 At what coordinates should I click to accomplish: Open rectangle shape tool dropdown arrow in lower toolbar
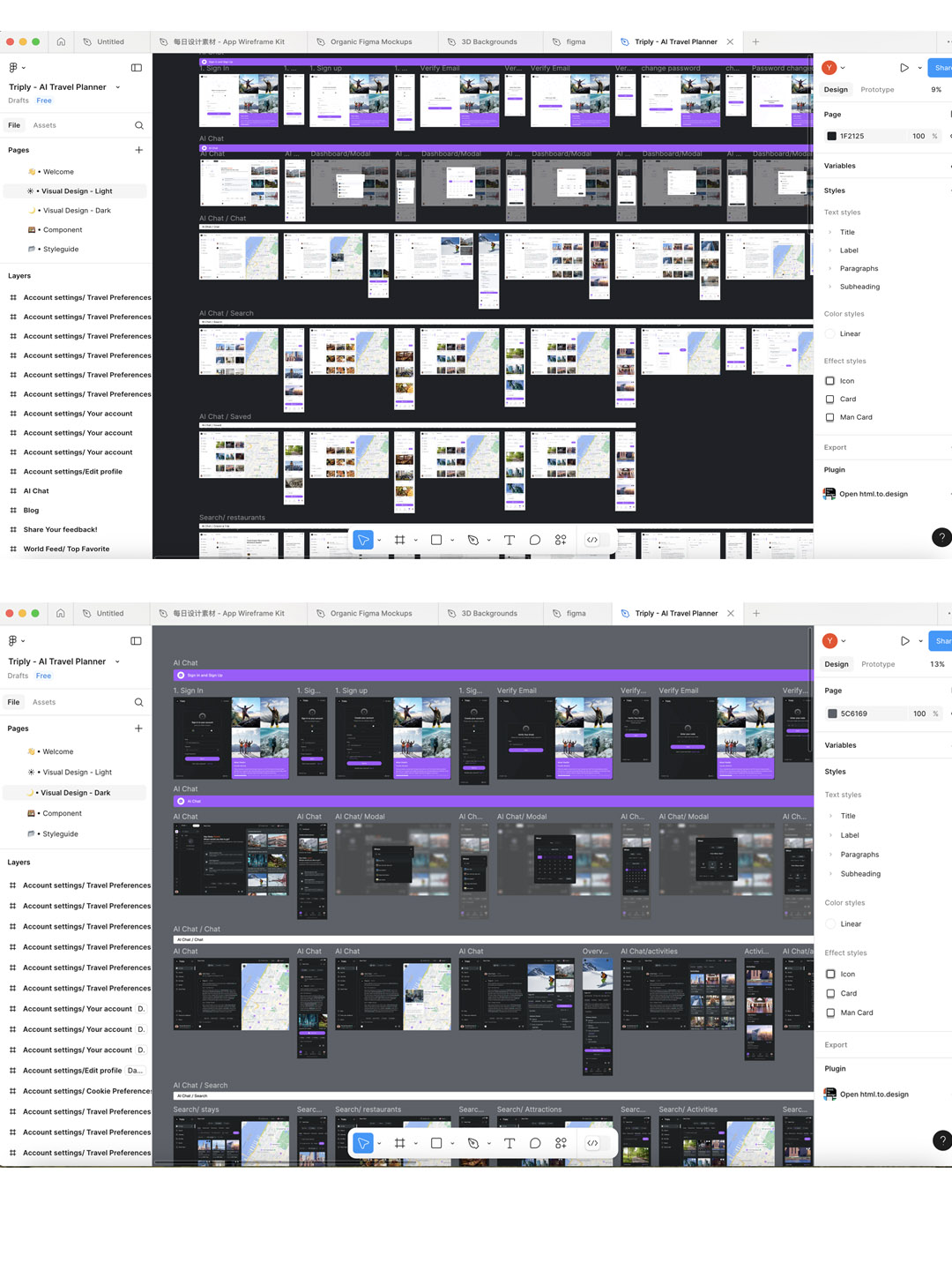[x=452, y=1144]
